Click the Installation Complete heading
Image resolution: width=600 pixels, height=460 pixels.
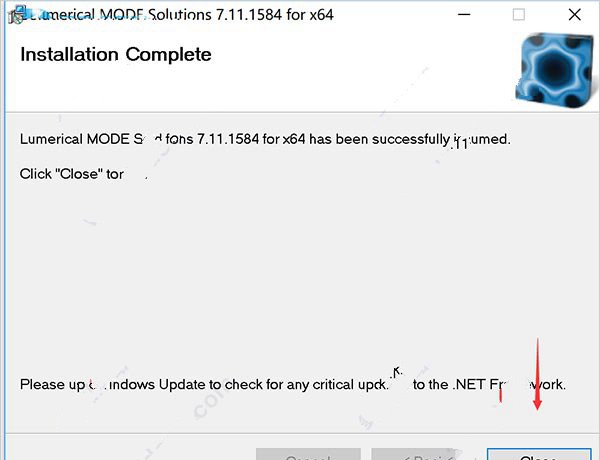(x=116, y=55)
